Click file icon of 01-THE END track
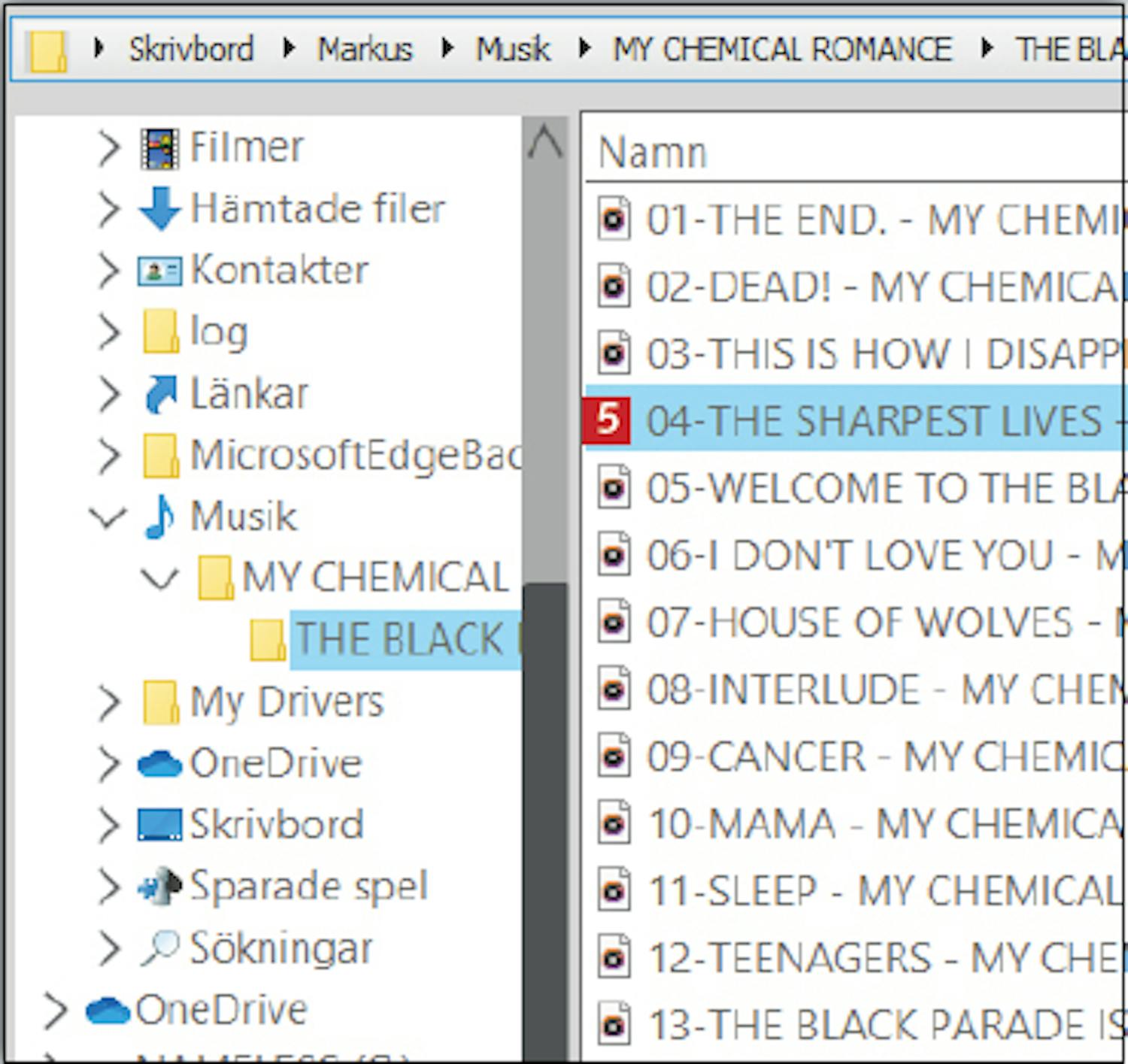 click(614, 219)
